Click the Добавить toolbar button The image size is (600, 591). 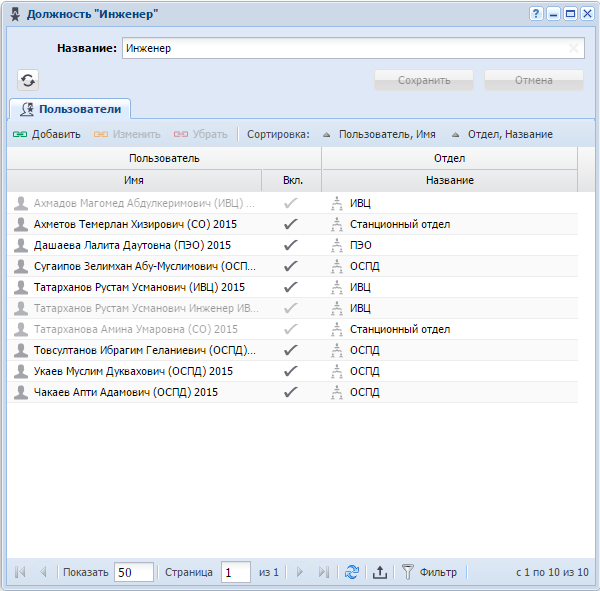[x=47, y=134]
